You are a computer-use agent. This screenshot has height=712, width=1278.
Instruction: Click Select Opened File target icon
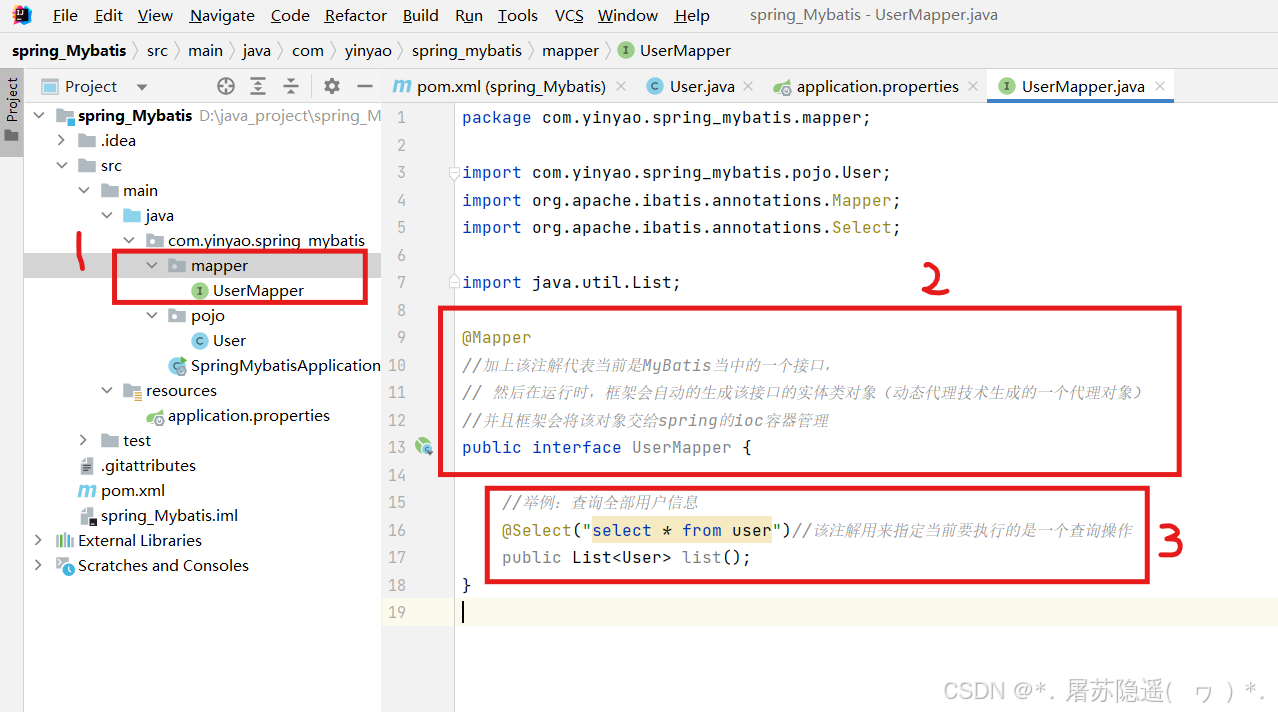226,87
